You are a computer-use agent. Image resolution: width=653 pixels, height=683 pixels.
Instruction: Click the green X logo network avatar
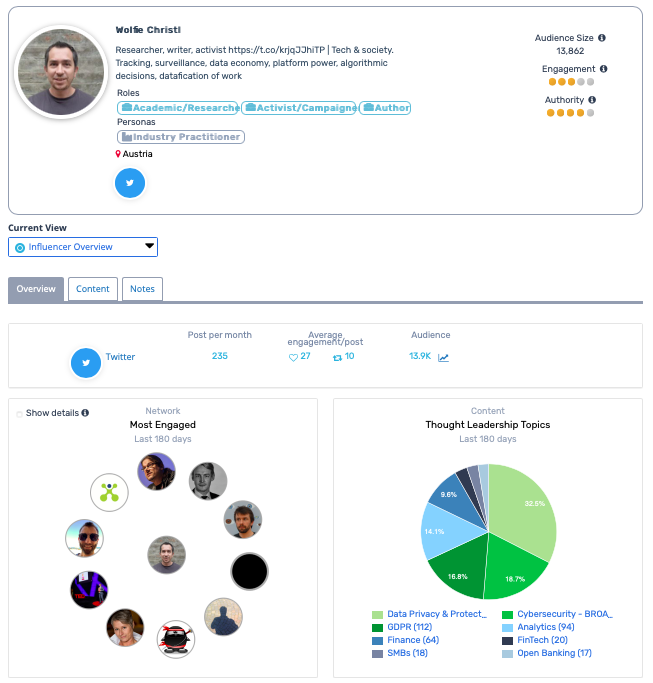(x=109, y=492)
